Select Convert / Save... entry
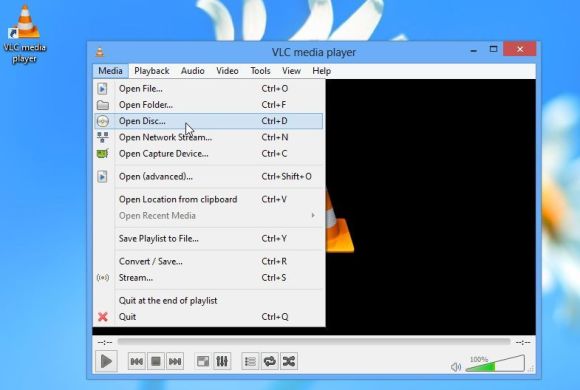The image size is (580, 390). (209, 261)
